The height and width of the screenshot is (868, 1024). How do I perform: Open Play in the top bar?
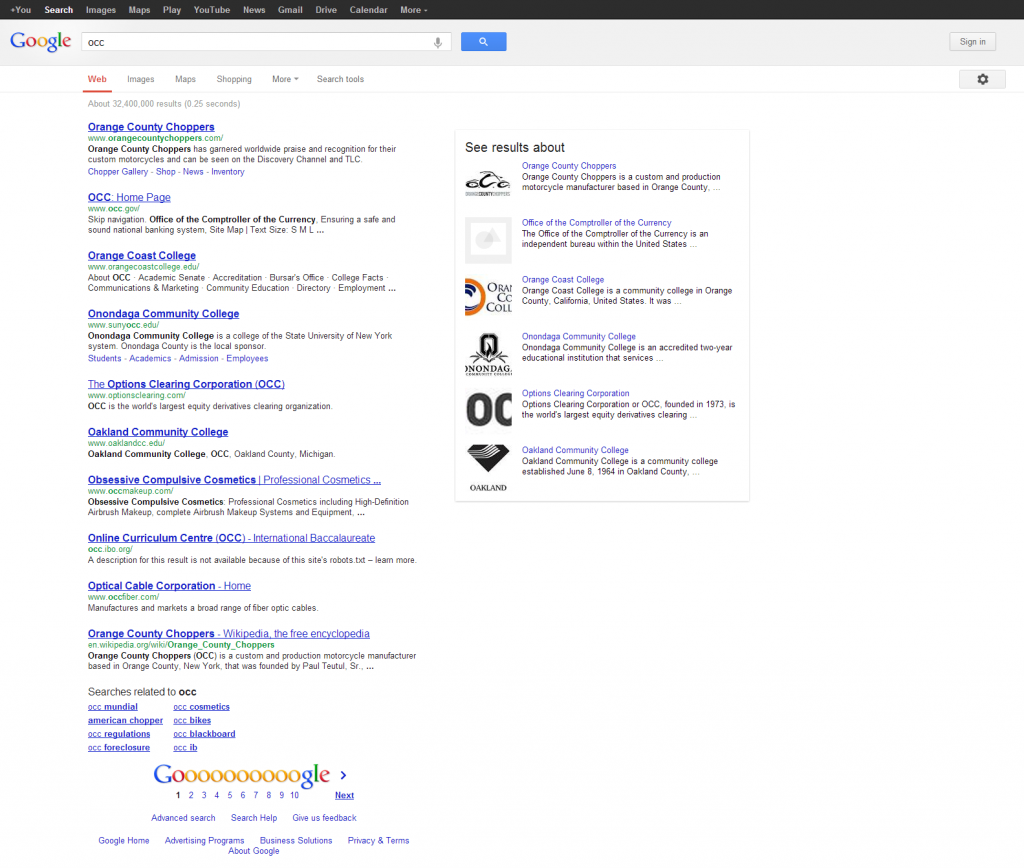click(172, 10)
